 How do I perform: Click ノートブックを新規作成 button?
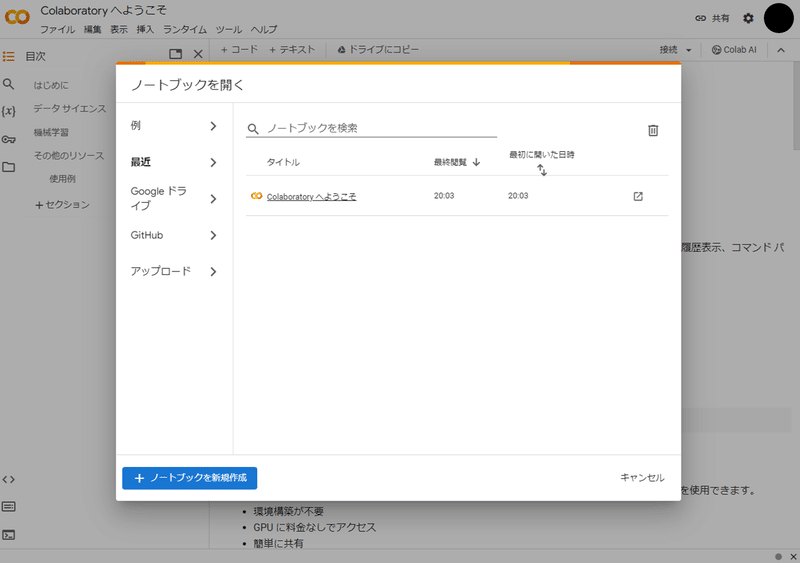pyautogui.click(x=190, y=478)
